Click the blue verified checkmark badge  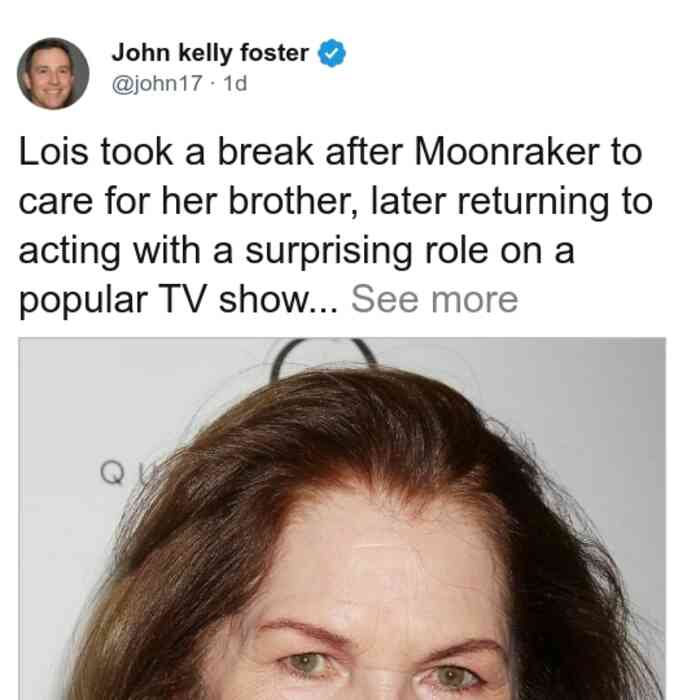tap(332, 53)
